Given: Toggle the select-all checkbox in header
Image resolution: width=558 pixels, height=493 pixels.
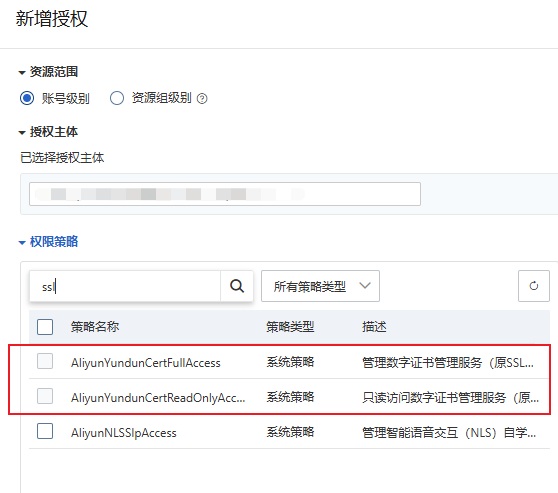Looking at the screenshot, I should click(45, 326).
